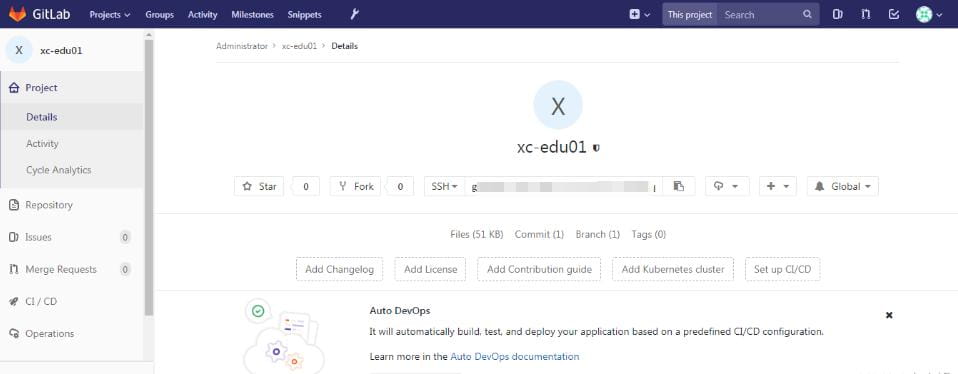The image size is (958, 374).
Task: Select Details in sidebar
Action: coord(72,117)
